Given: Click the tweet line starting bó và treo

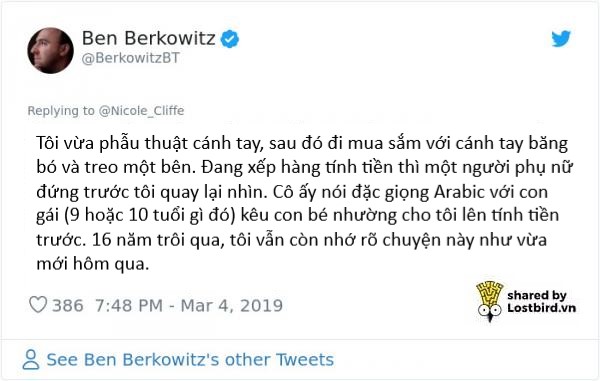Looking at the screenshot, I should tap(304, 168).
